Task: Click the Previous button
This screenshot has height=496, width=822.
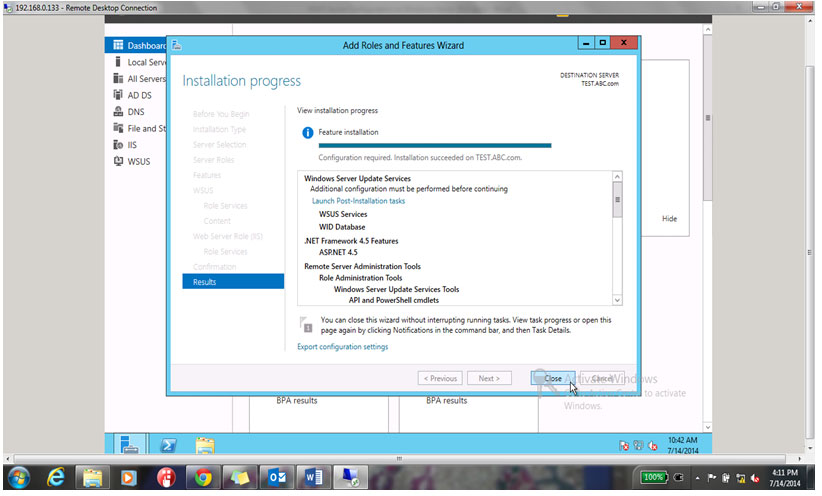Action: coord(440,378)
